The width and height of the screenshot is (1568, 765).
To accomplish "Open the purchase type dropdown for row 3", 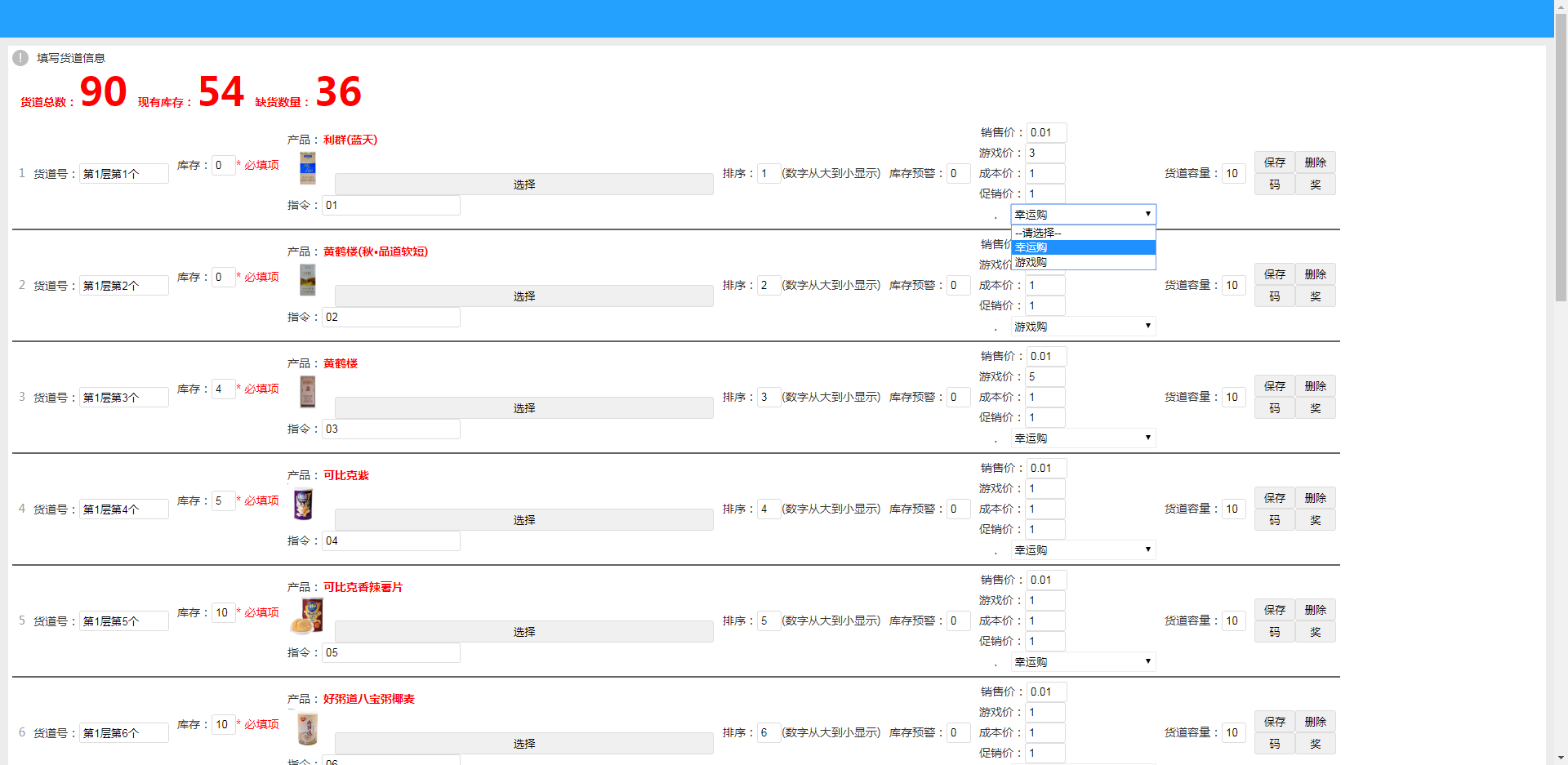I will [x=1083, y=438].
